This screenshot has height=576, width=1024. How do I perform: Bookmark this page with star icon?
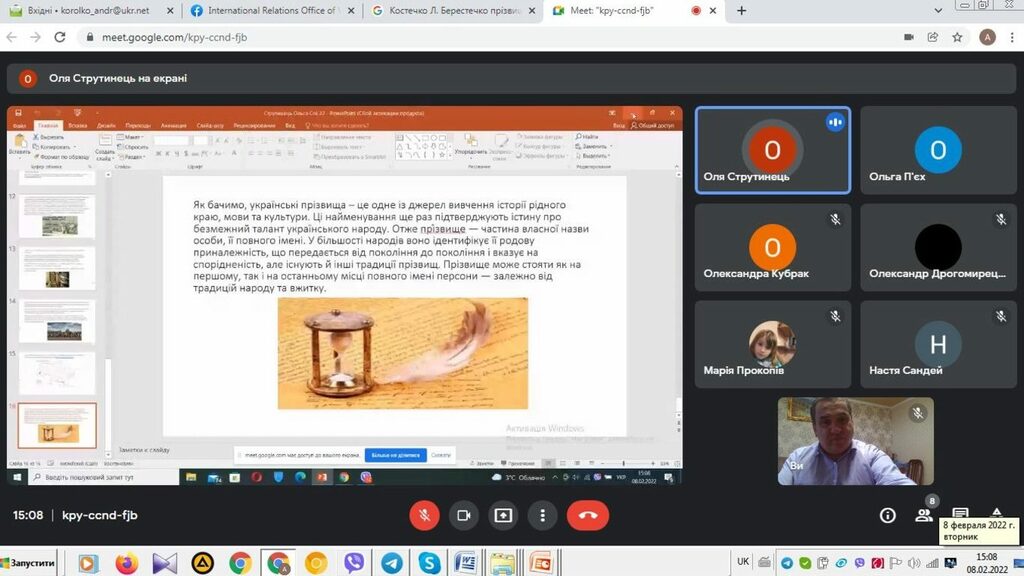957,37
